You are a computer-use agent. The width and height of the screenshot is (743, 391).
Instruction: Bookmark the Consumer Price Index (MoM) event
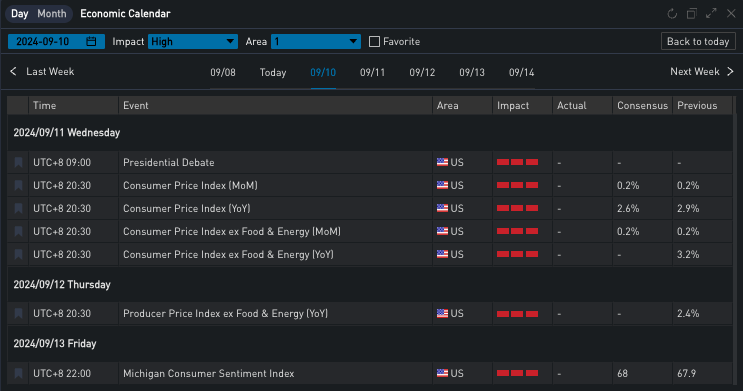coord(18,185)
